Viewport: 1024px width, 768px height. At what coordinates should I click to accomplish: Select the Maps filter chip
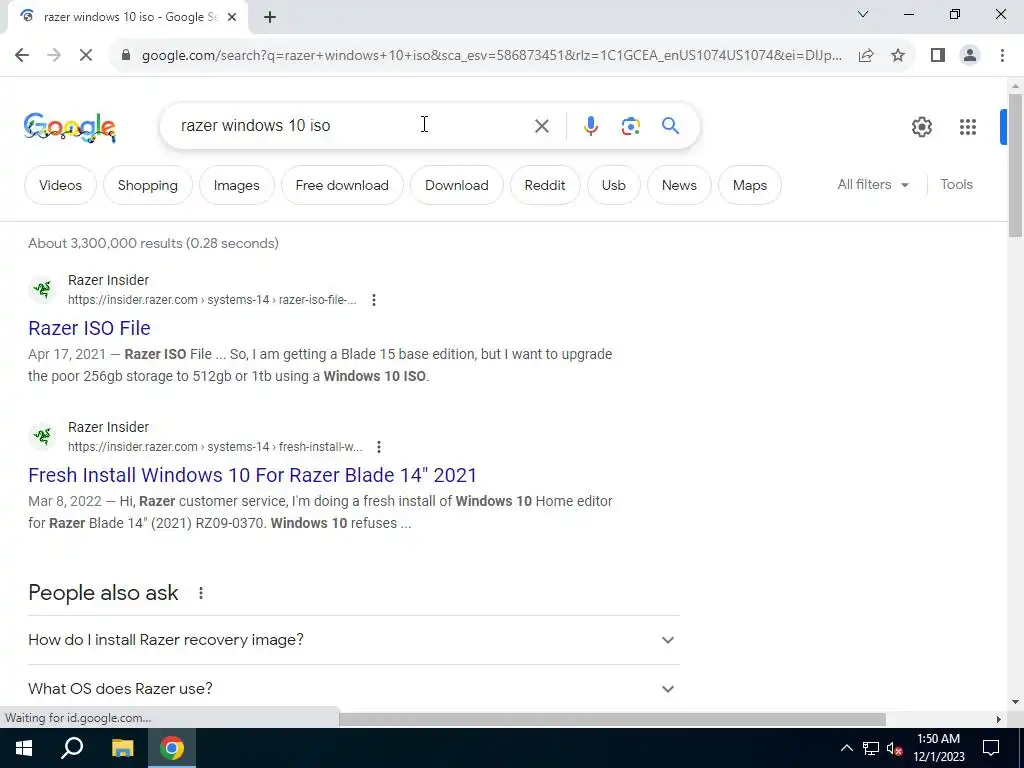[750, 185]
